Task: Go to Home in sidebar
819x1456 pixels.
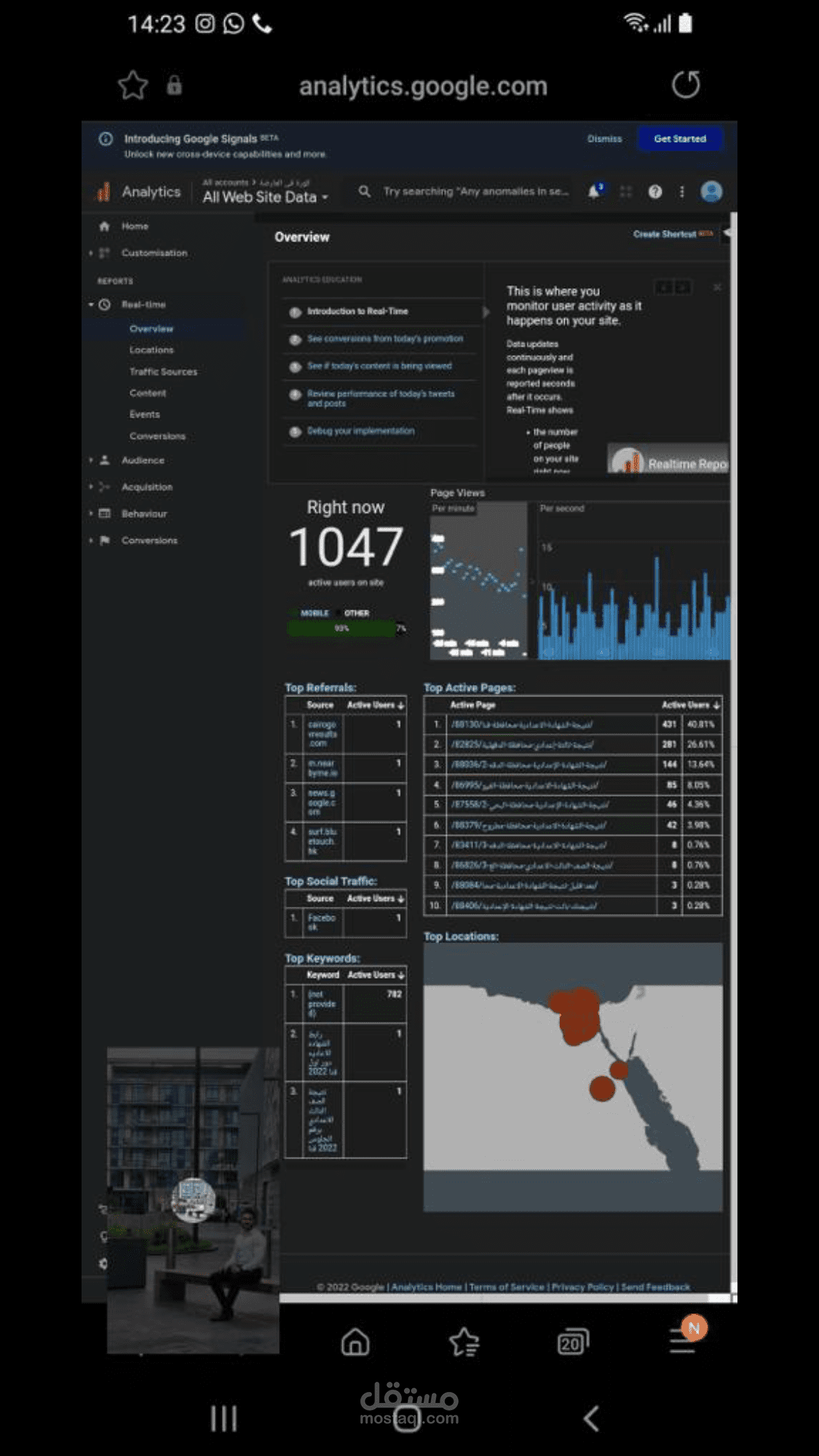Action: (135, 226)
